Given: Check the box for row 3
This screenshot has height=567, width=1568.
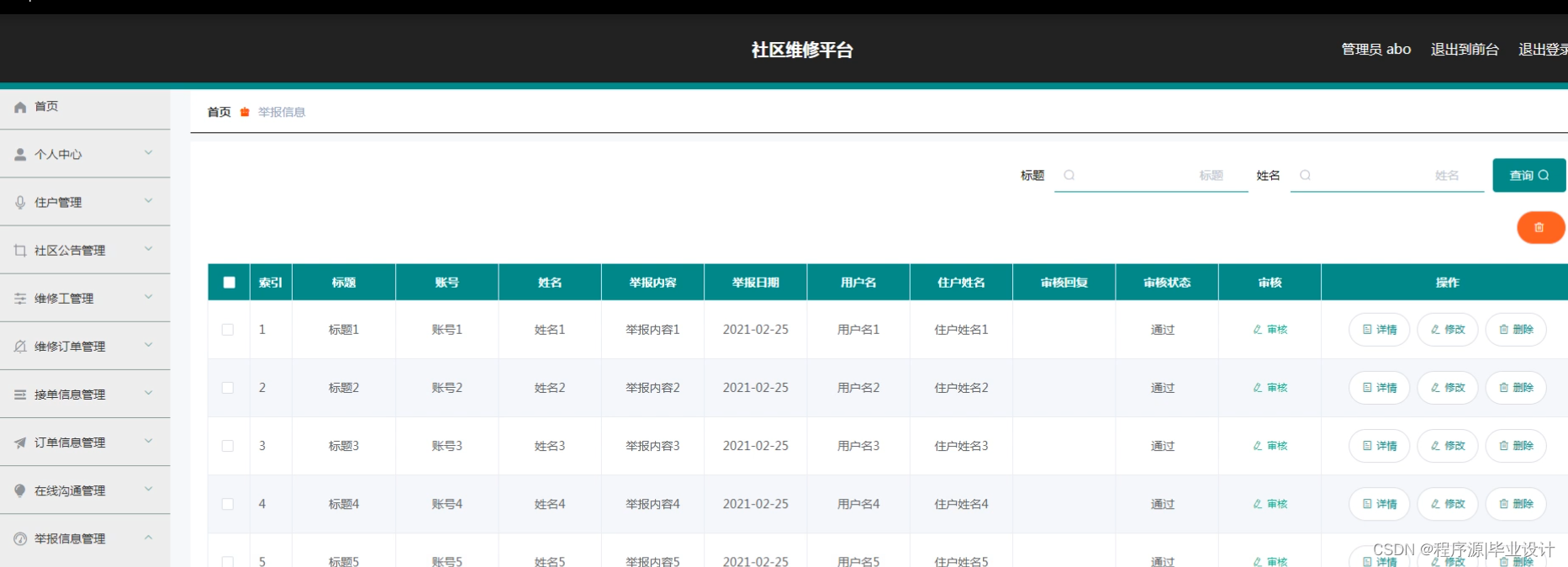Looking at the screenshot, I should click(x=228, y=446).
